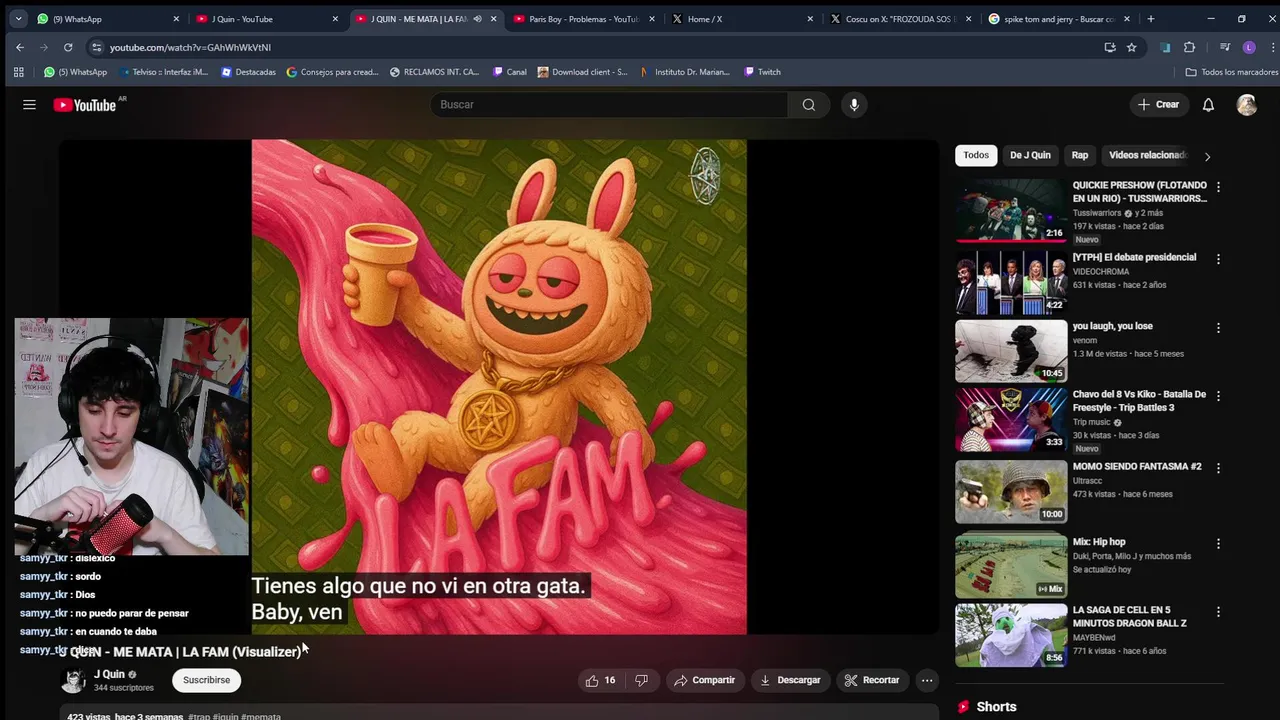Open LA SAGA DE CELL video title
Screen dimensions: 1280x720
tap(1130, 616)
